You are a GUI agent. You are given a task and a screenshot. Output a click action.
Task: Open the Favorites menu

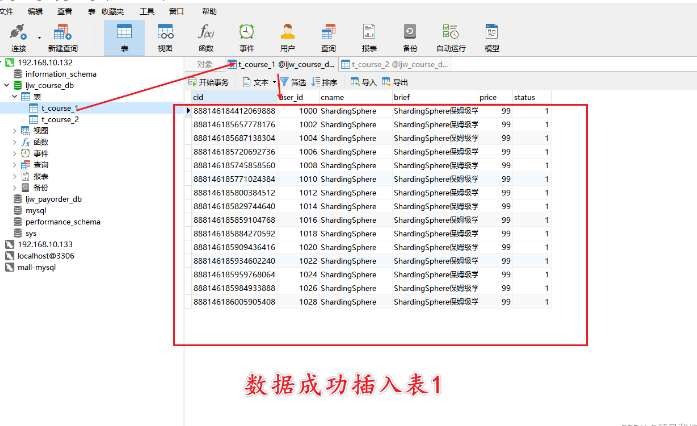click(112, 11)
